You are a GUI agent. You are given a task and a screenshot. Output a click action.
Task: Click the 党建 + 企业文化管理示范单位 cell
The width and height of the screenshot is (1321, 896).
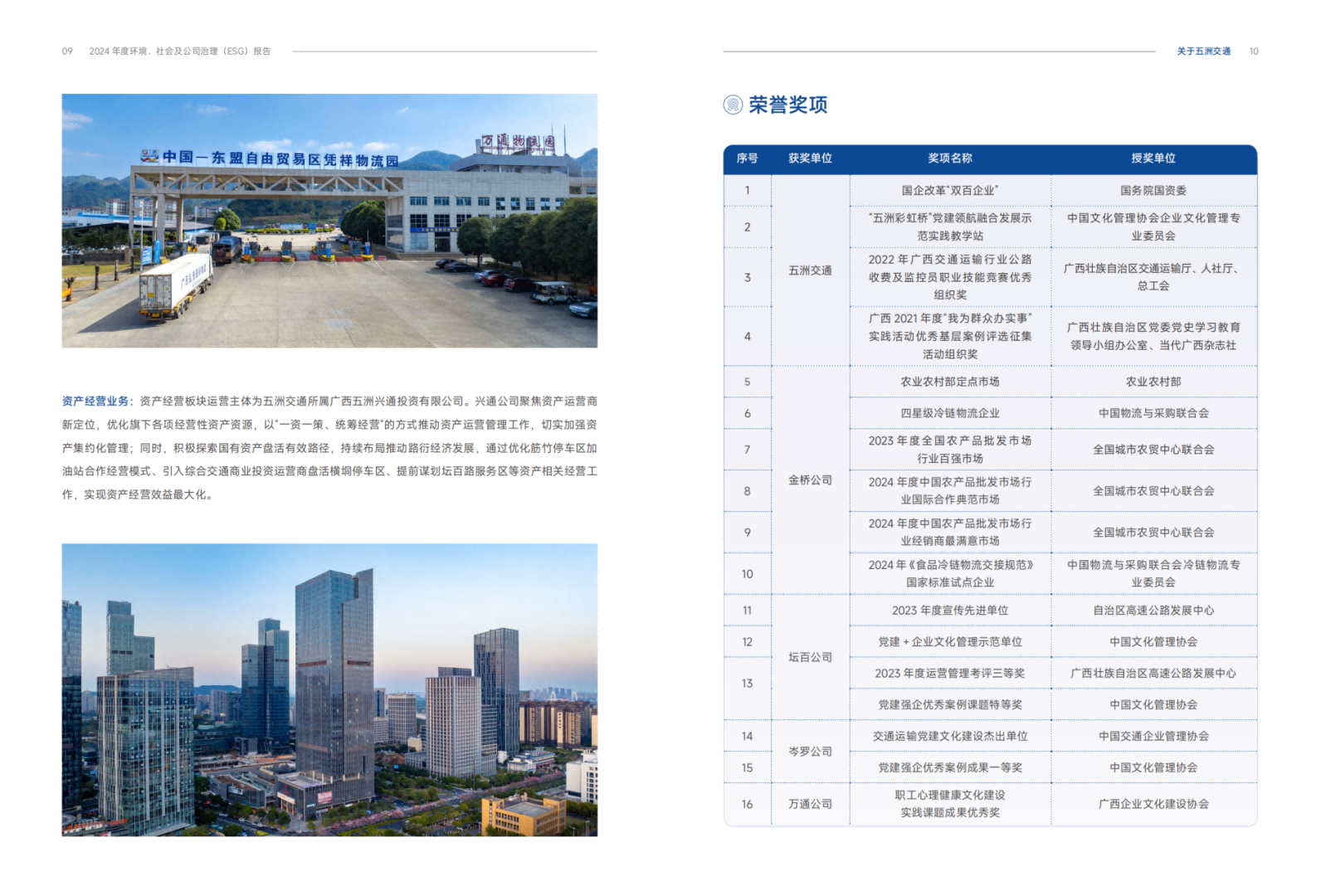point(950,642)
